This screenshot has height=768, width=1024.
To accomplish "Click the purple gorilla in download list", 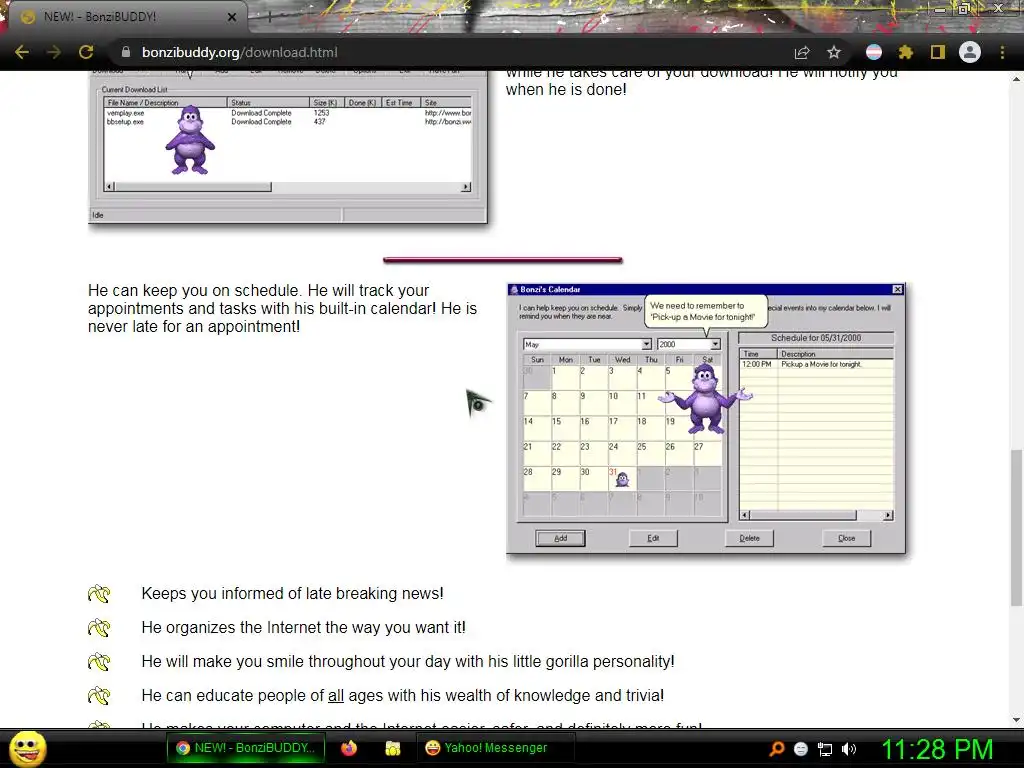I will tap(190, 140).
